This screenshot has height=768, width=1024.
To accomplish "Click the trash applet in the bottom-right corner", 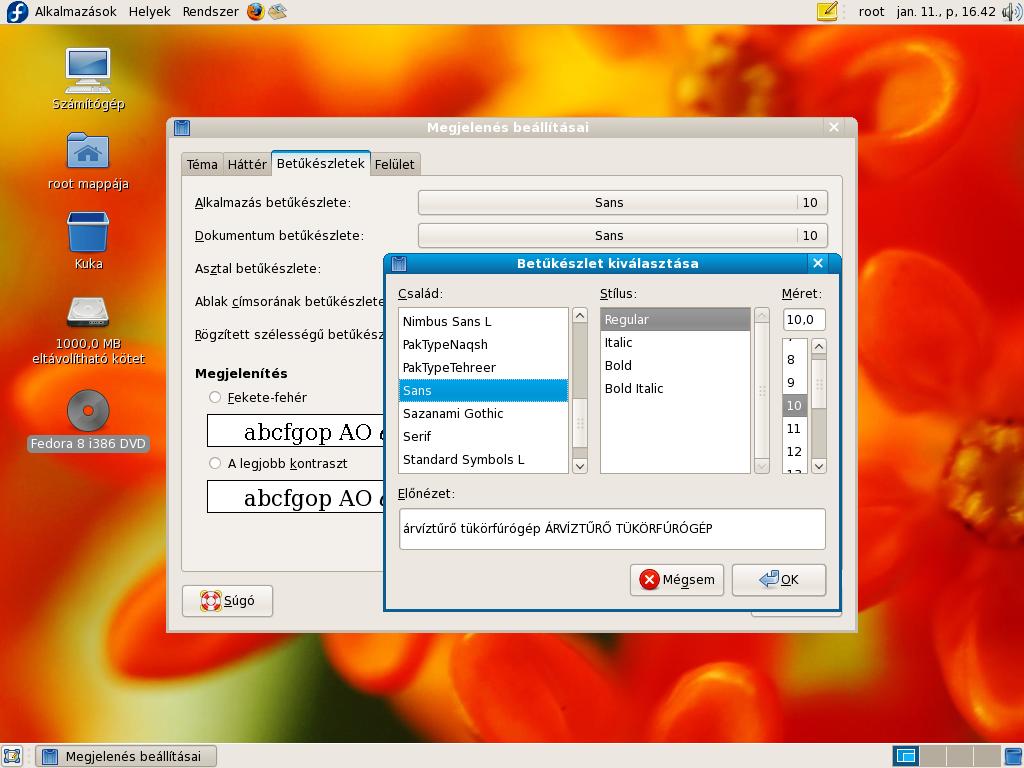I will pyautogui.click(x=1011, y=756).
